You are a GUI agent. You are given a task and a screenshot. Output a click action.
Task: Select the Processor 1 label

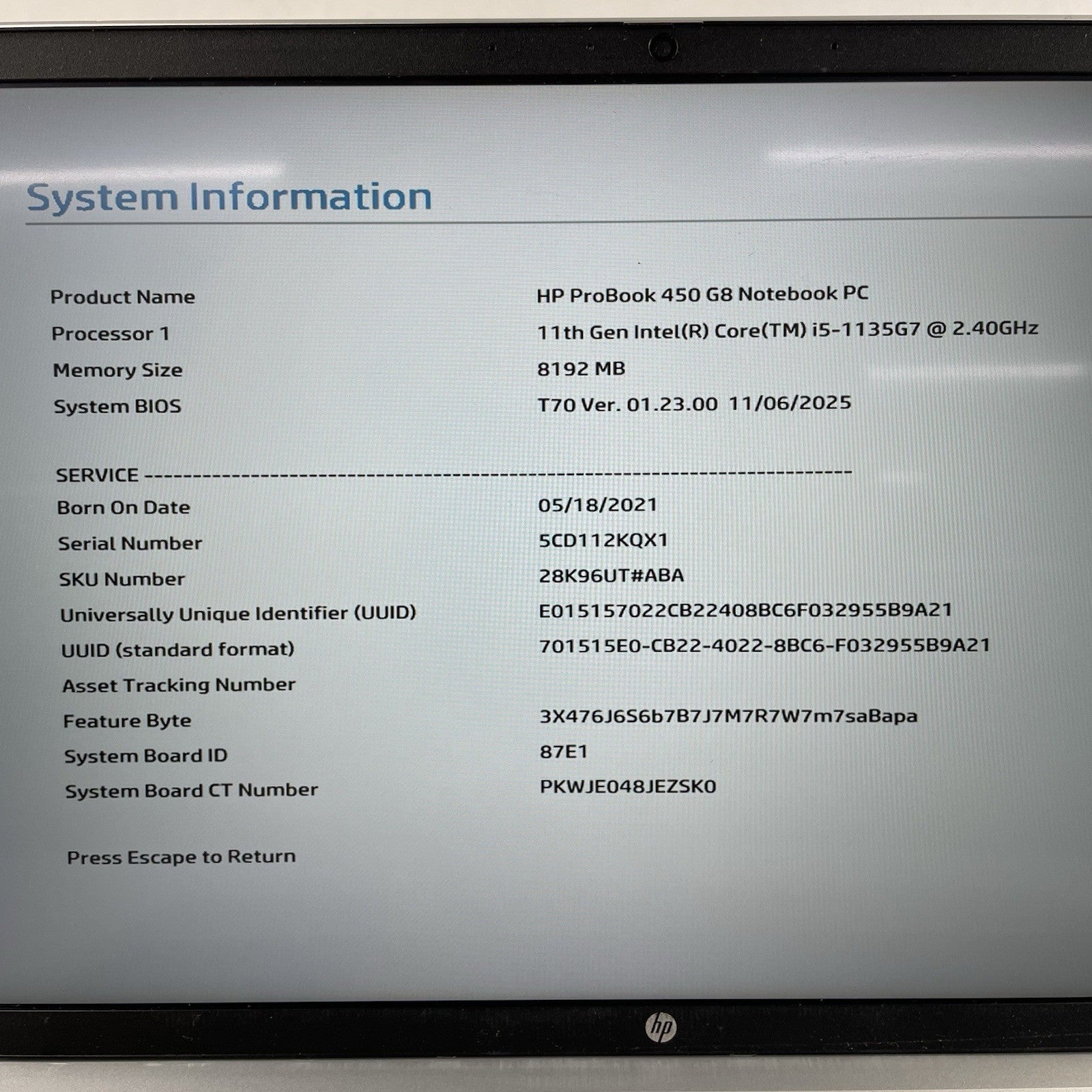pos(111,334)
